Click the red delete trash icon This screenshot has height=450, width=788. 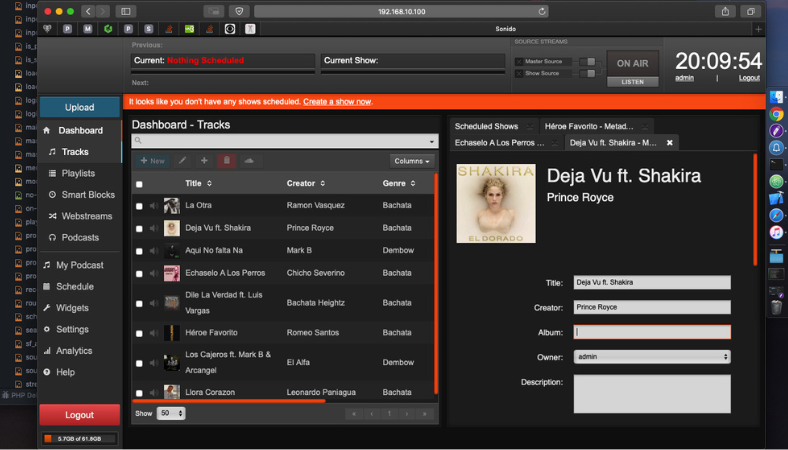[x=227, y=160]
